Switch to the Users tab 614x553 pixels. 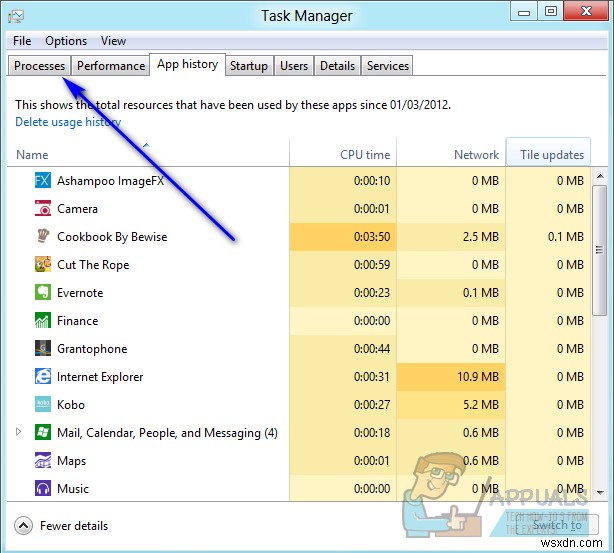tap(294, 65)
